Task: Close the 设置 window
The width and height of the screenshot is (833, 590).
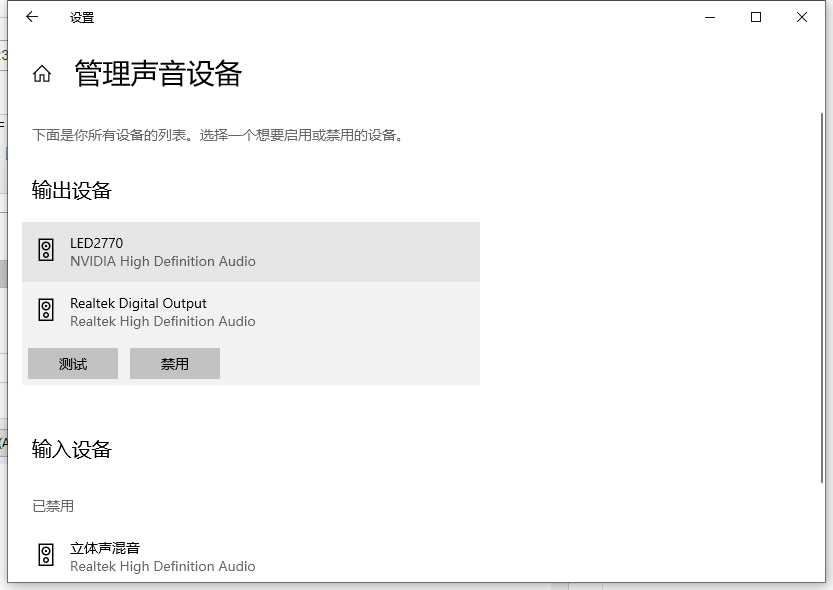Action: click(x=802, y=17)
